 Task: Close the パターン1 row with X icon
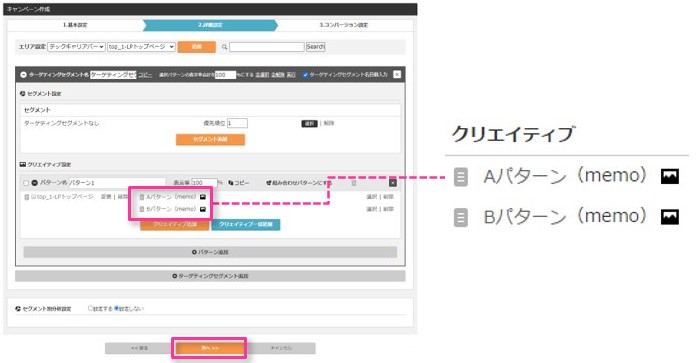tap(393, 183)
